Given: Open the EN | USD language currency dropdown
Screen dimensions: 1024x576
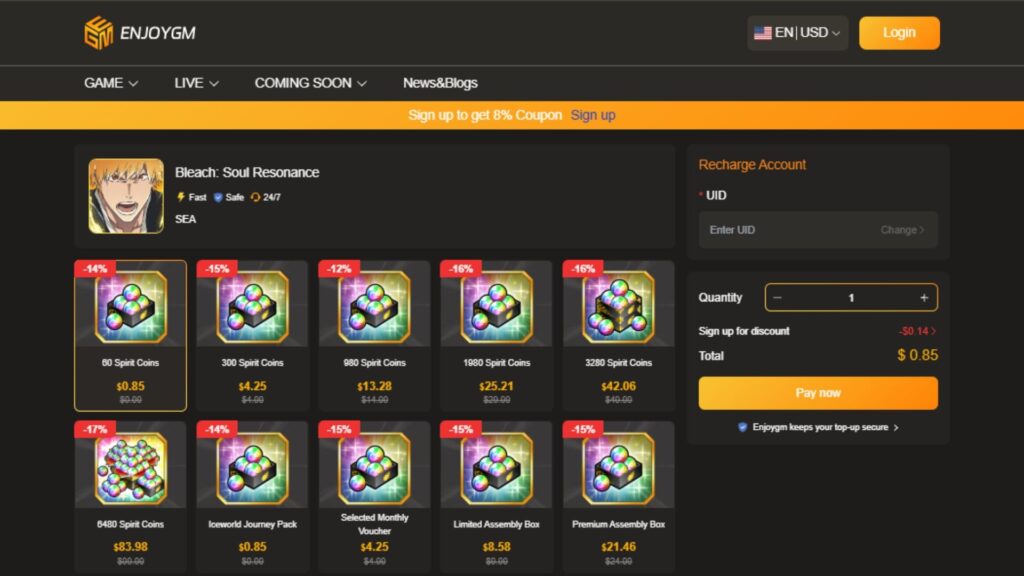Looking at the screenshot, I should [x=797, y=33].
